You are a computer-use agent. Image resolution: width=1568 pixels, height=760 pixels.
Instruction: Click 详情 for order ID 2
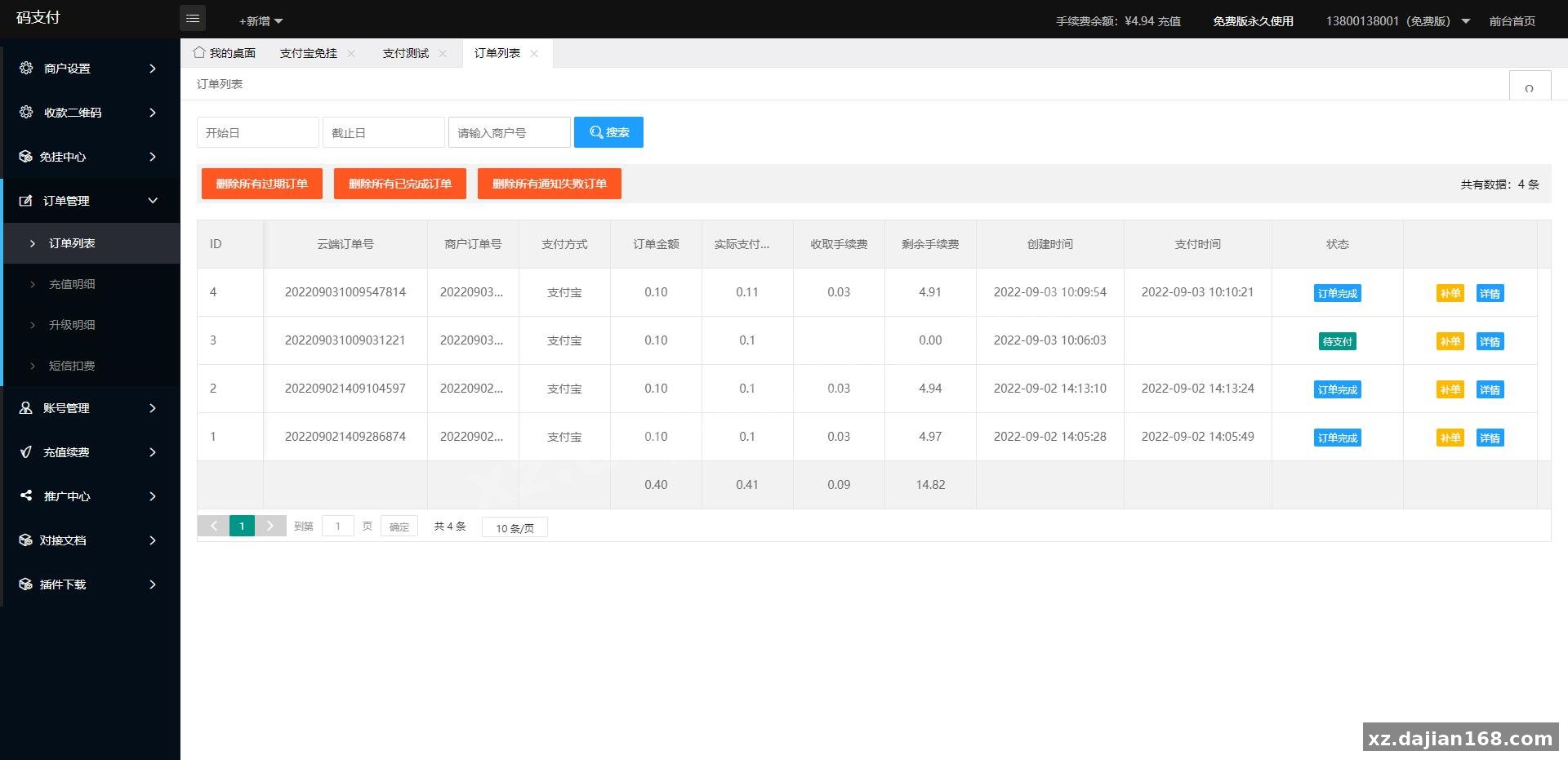click(1490, 389)
